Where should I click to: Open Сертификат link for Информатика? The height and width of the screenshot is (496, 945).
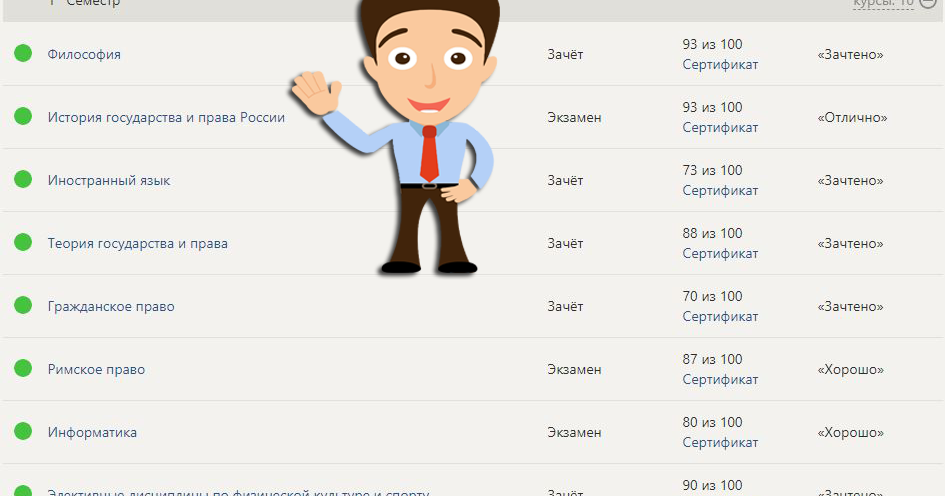pos(720,442)
